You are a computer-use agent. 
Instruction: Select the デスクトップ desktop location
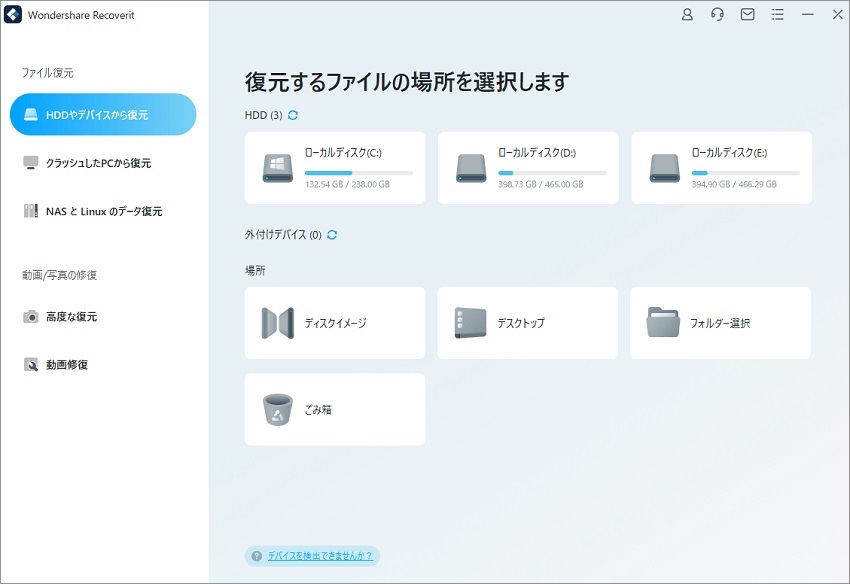pos(527,323)
